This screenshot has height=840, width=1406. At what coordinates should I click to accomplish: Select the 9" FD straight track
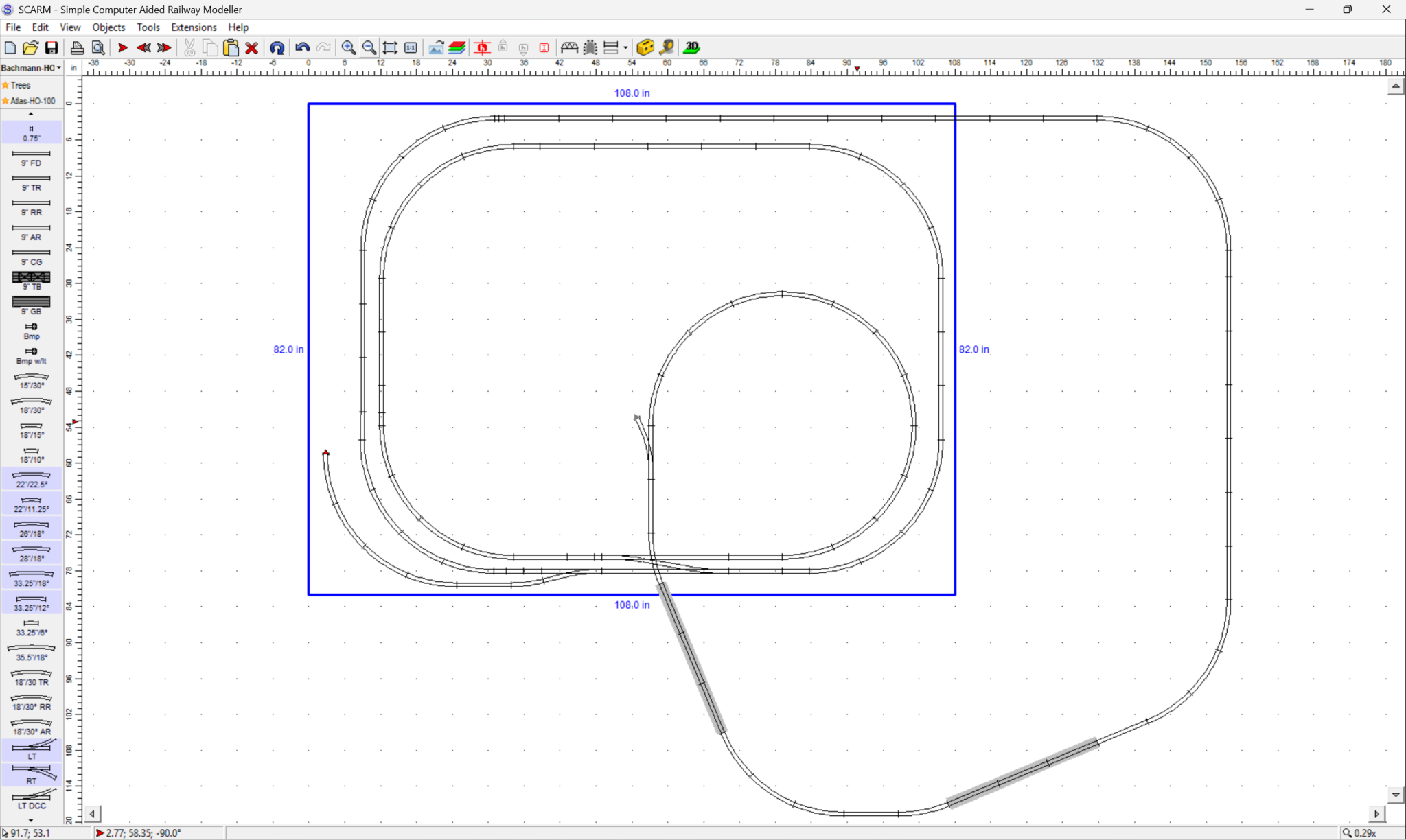pos(31,158)
